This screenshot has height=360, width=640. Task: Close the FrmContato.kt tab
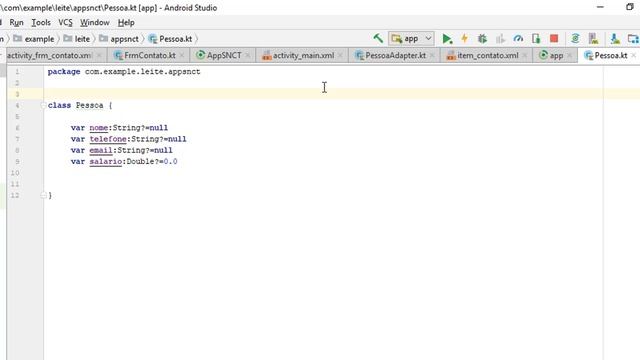(182, 56)
